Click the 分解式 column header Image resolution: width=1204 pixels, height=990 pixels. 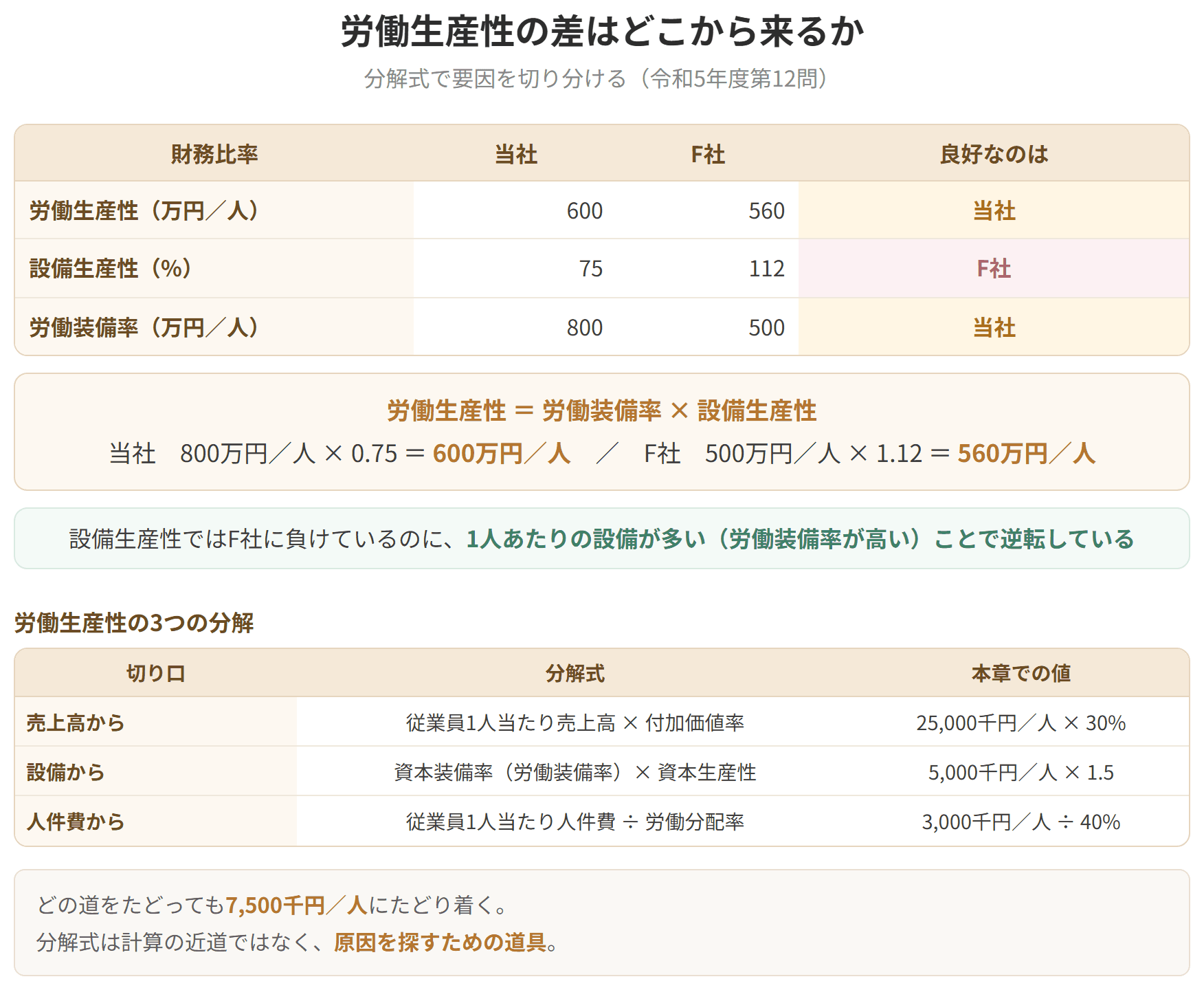click(x=575, y=673)
